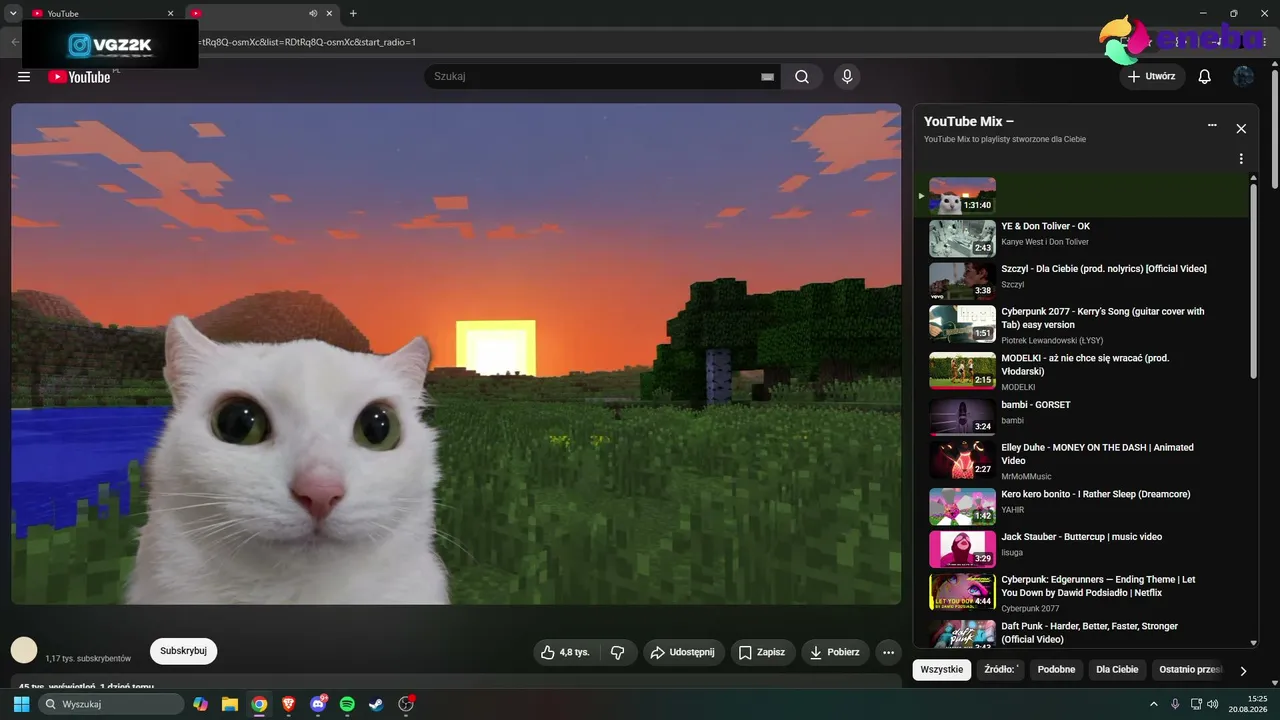Image resolution: width=1280 pixels, height=720 pixels.
Task: Open the account avatar menu
Action: (1243, 77)
